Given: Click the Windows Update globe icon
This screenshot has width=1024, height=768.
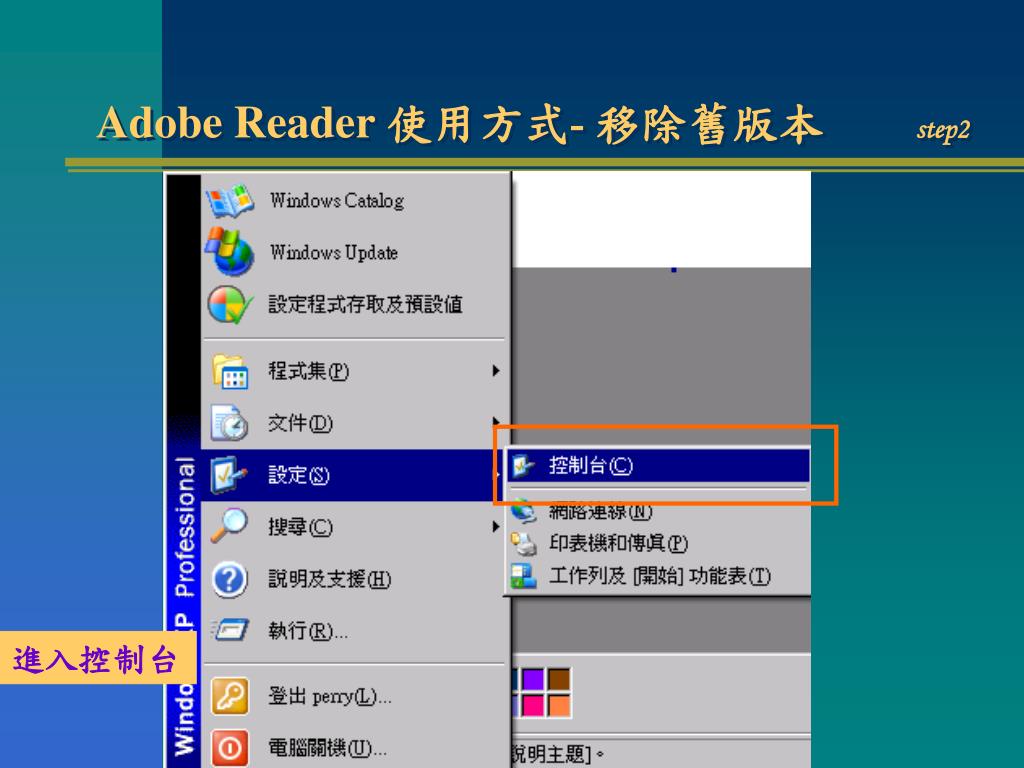Looking at the screenshot, I should [x=229, y=251].
